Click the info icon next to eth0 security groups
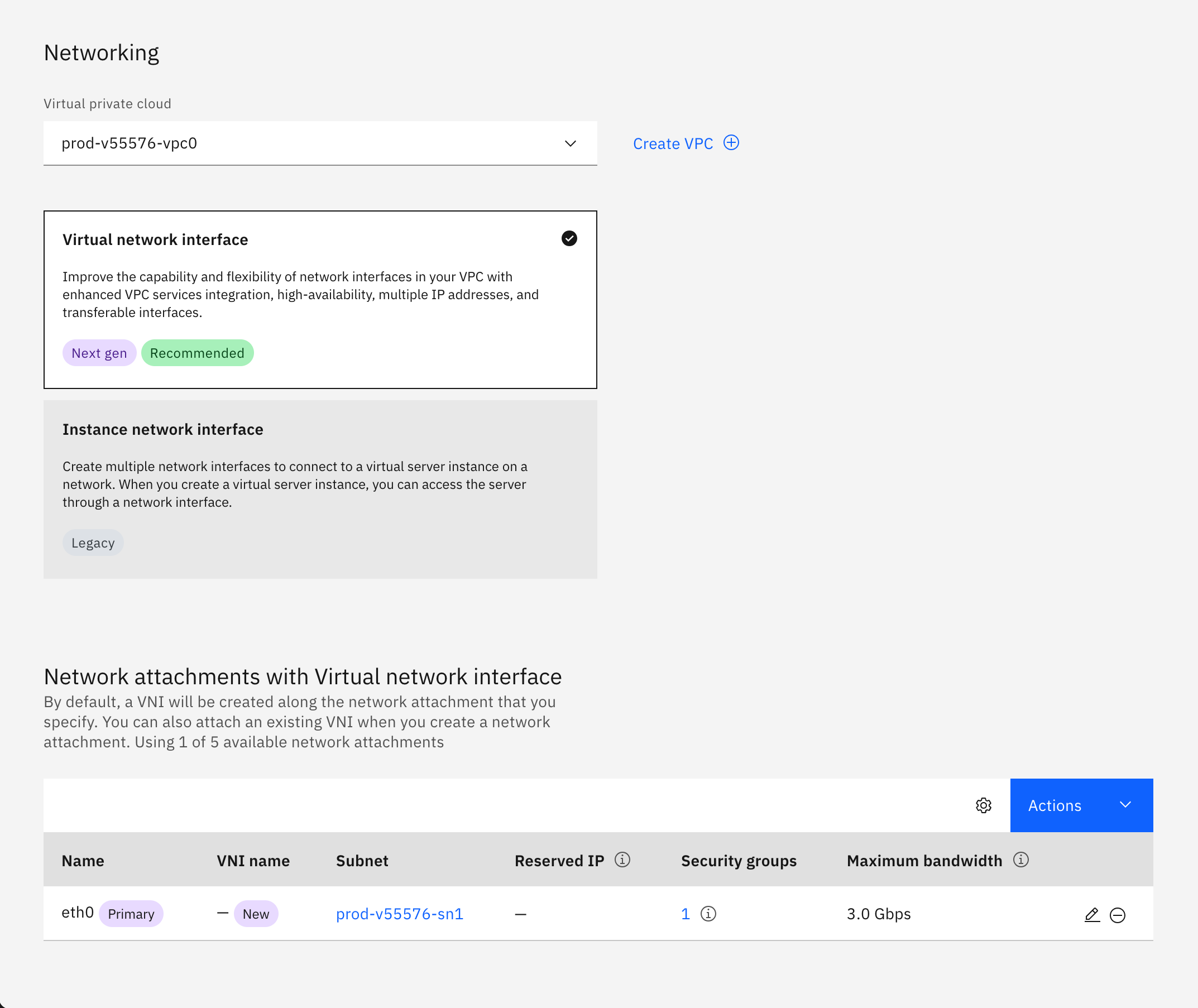The width and height of the screenshot is (1198, 1008). click(x=708, y=914)
